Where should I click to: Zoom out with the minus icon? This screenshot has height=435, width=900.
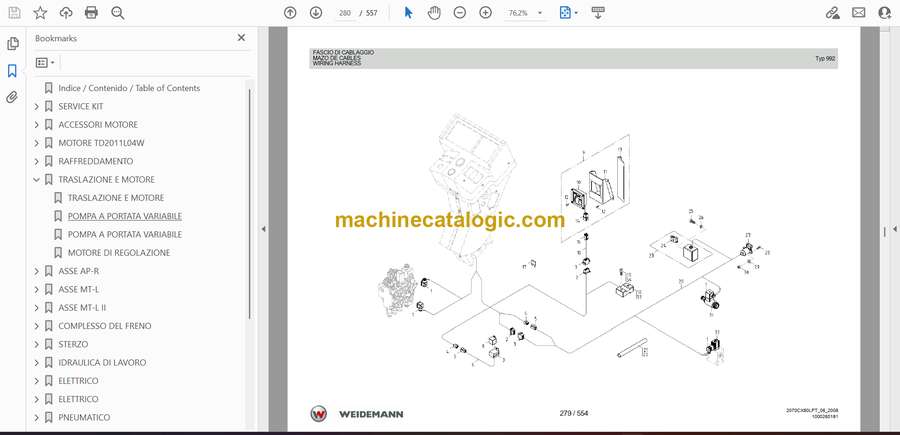460,13
